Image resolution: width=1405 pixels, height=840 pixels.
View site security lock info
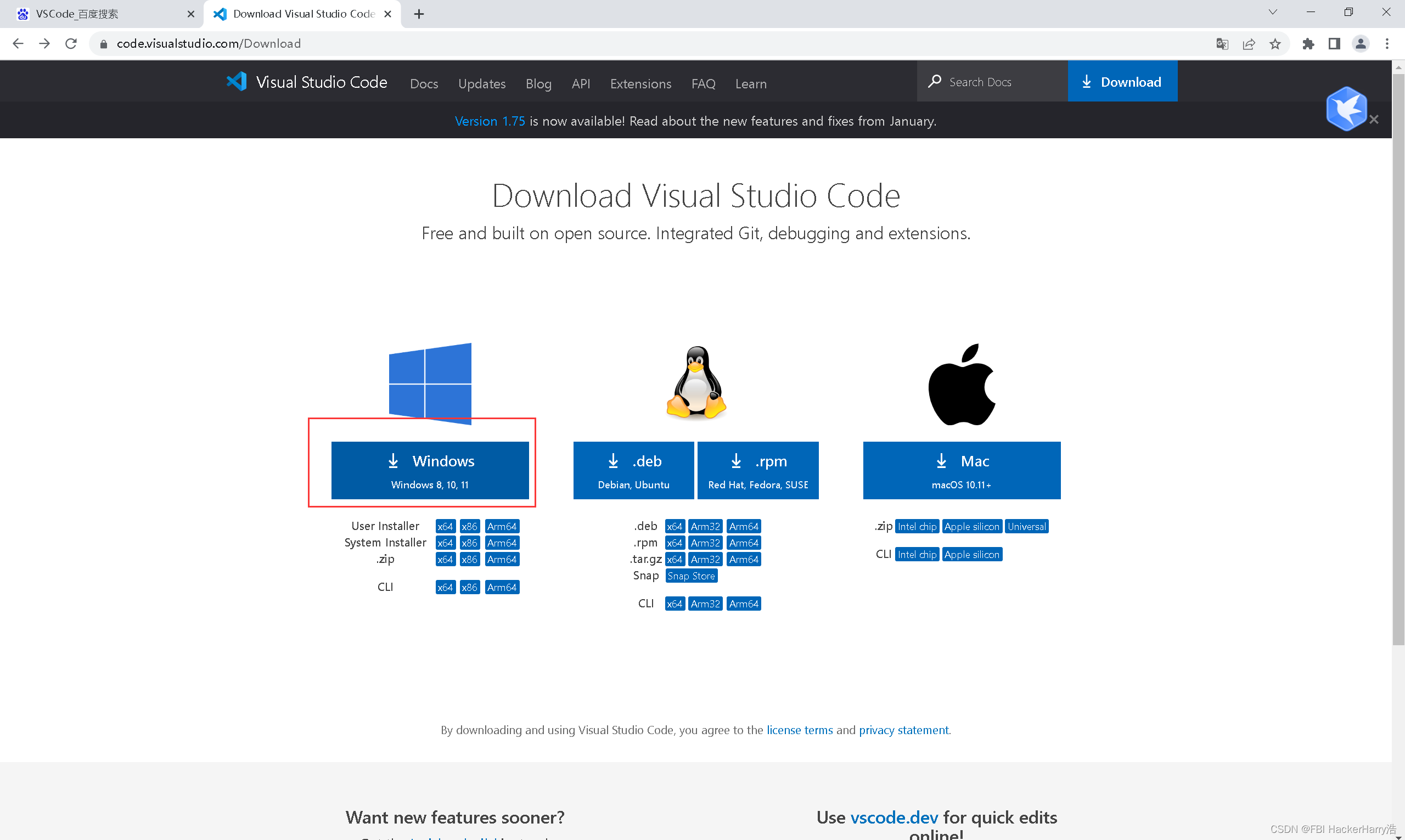tap(103, 43)
